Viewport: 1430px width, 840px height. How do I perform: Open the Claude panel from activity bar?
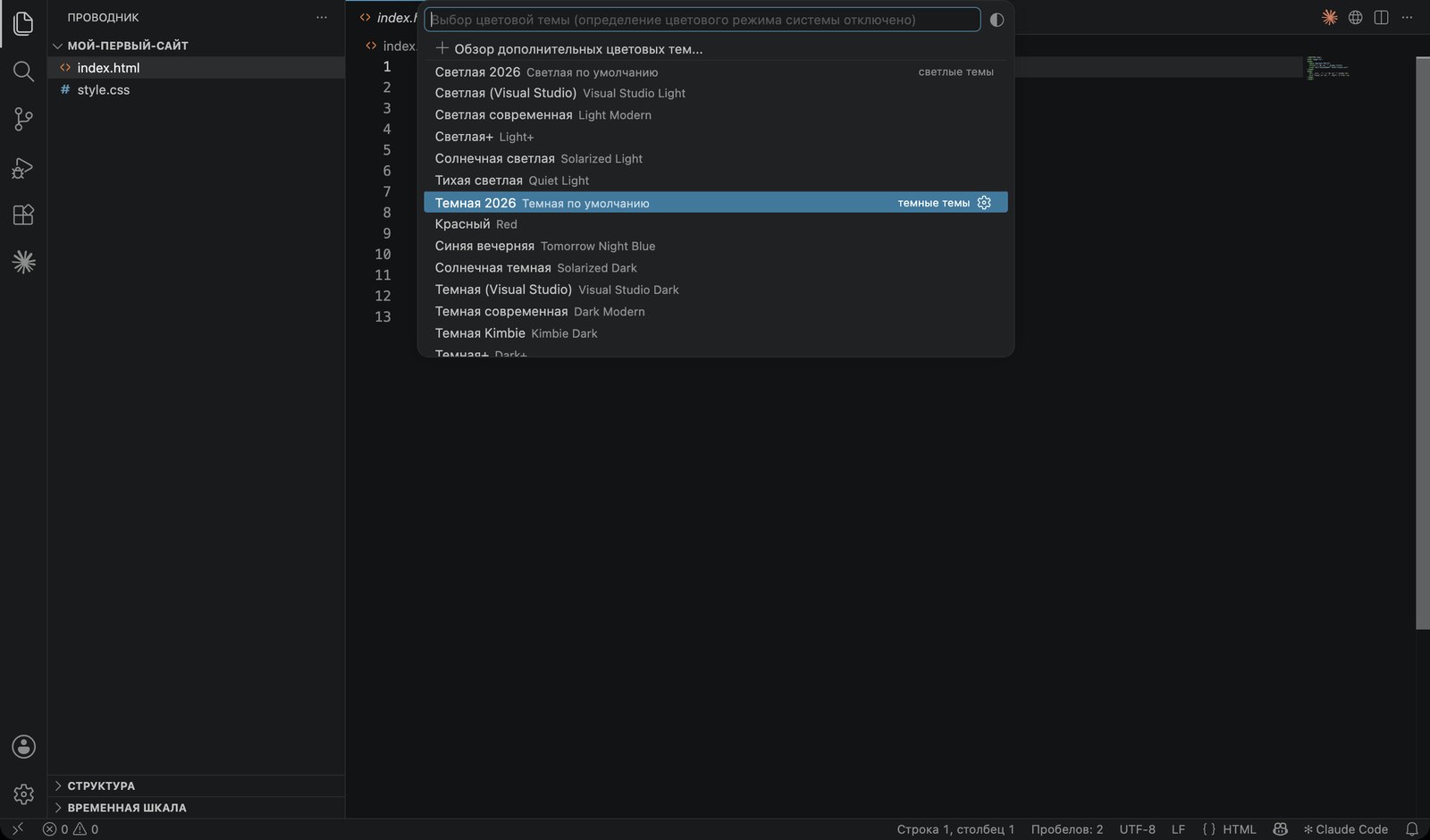[x=23, y=262]
